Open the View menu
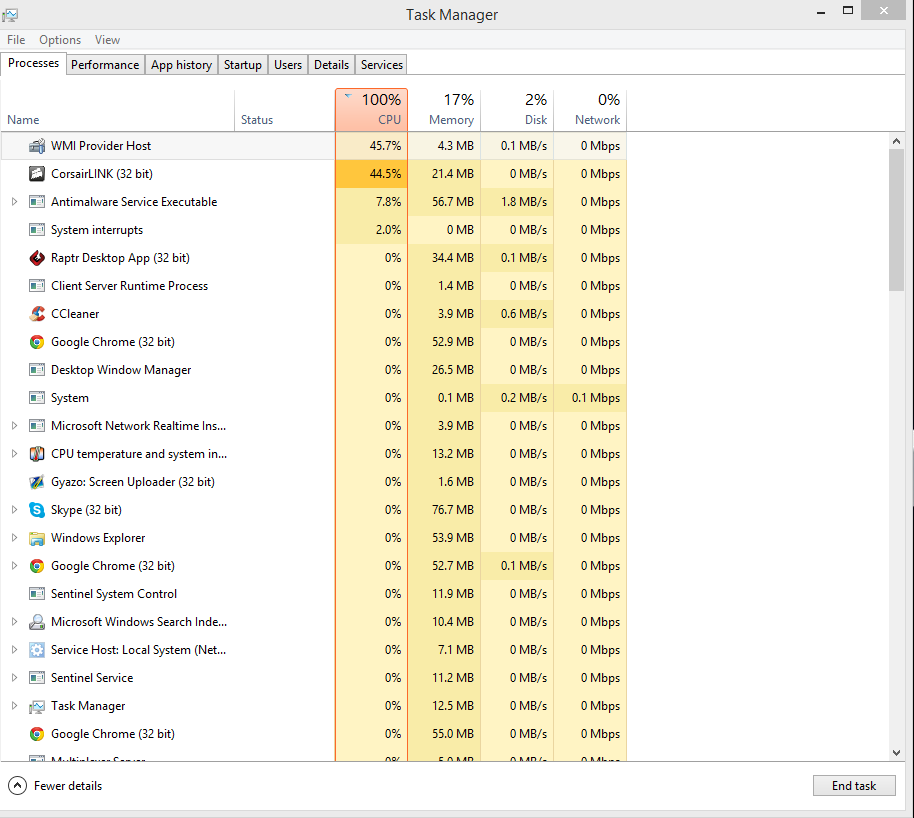914x818 pixels. pyautogui.click(x=107, y=40)
